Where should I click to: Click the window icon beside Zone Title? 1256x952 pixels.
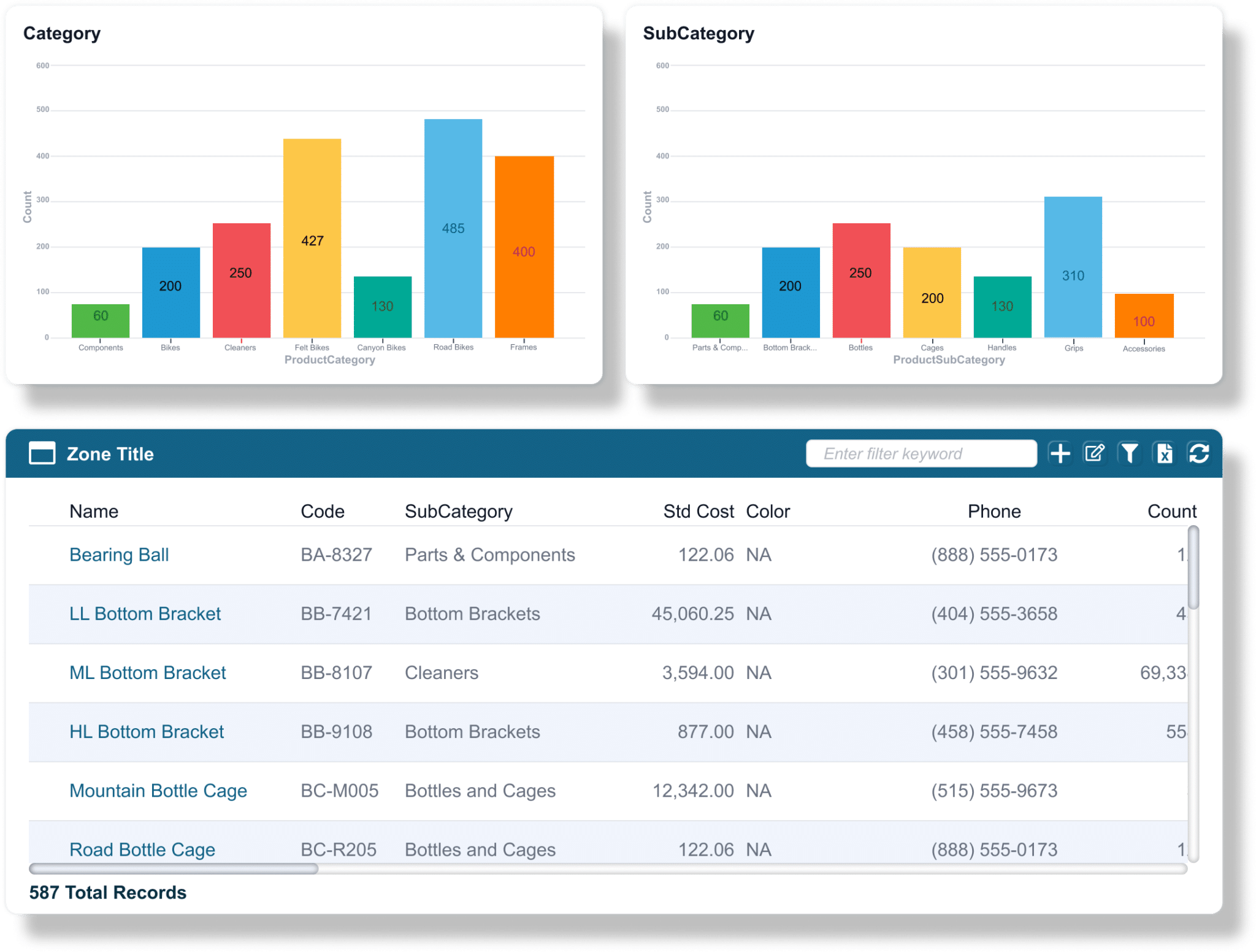[42, 453]
